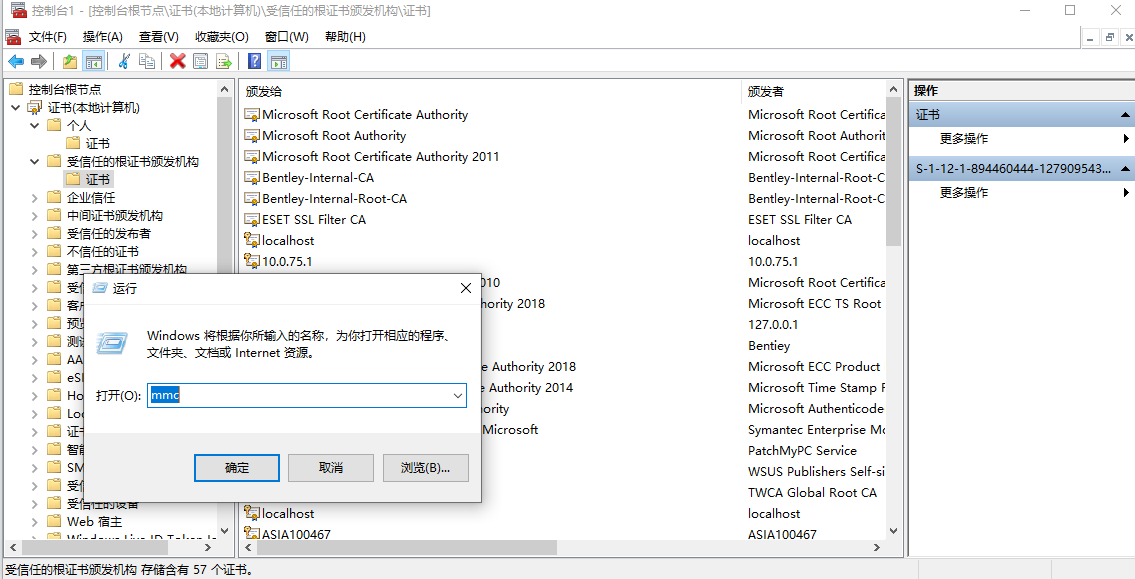Open the 窗口(W) menu
Viewport: 1135px width, 579px height.
[287, 37]
